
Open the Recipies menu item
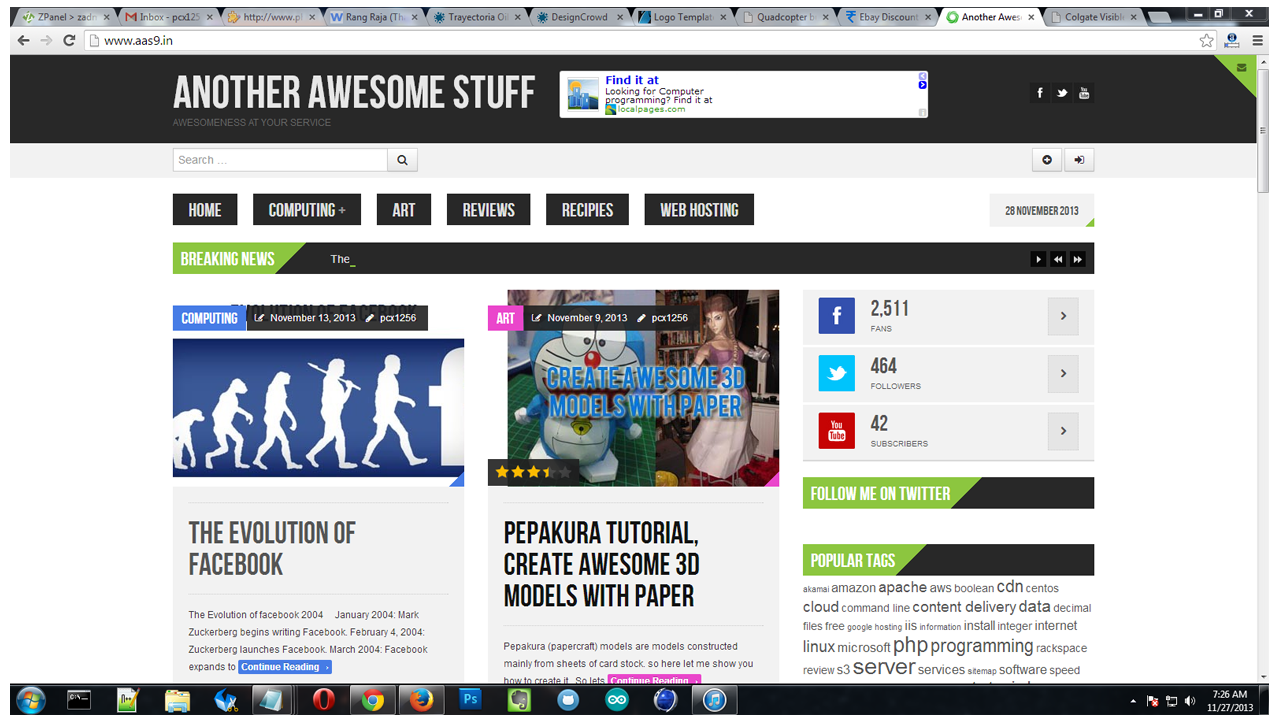587,210
